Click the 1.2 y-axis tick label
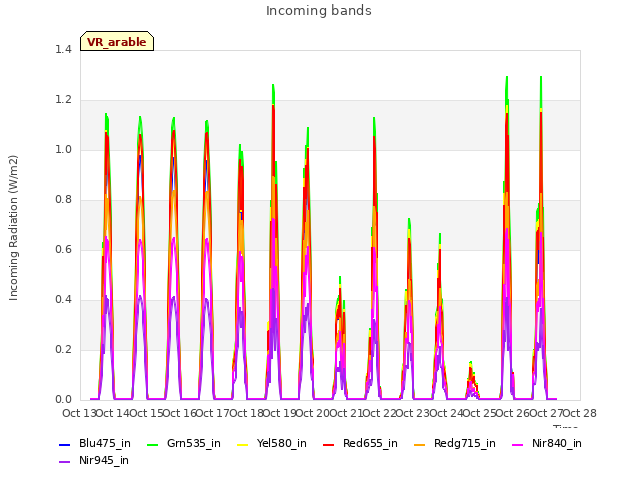 click(63, 99)
